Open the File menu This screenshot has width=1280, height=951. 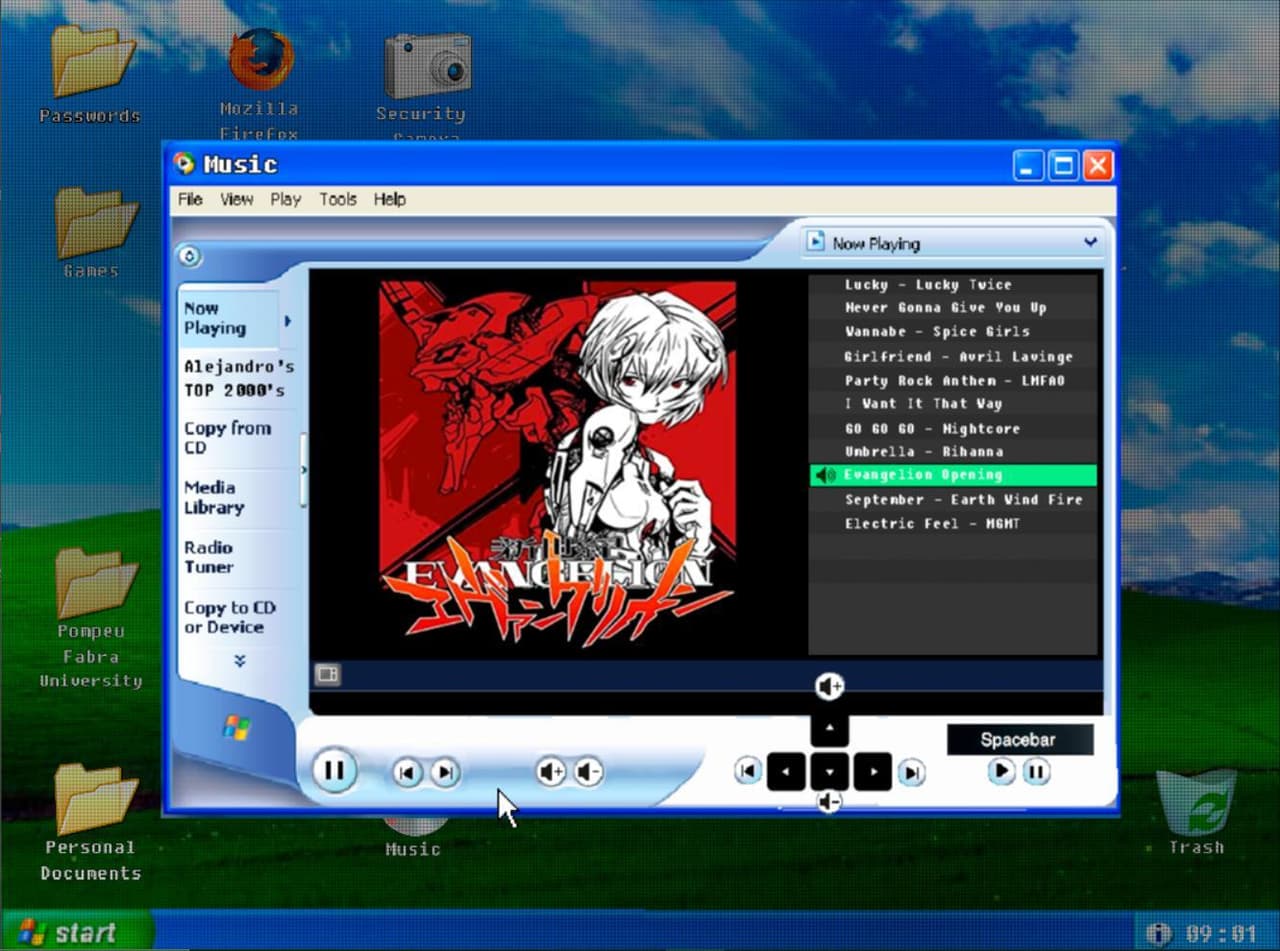190,199
